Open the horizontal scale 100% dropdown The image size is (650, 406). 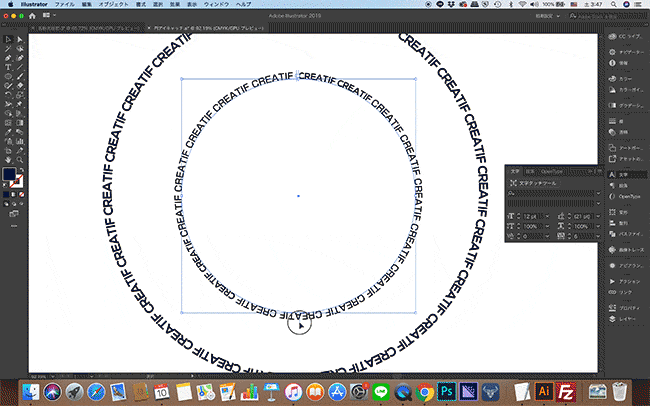[x=598, y=226]
